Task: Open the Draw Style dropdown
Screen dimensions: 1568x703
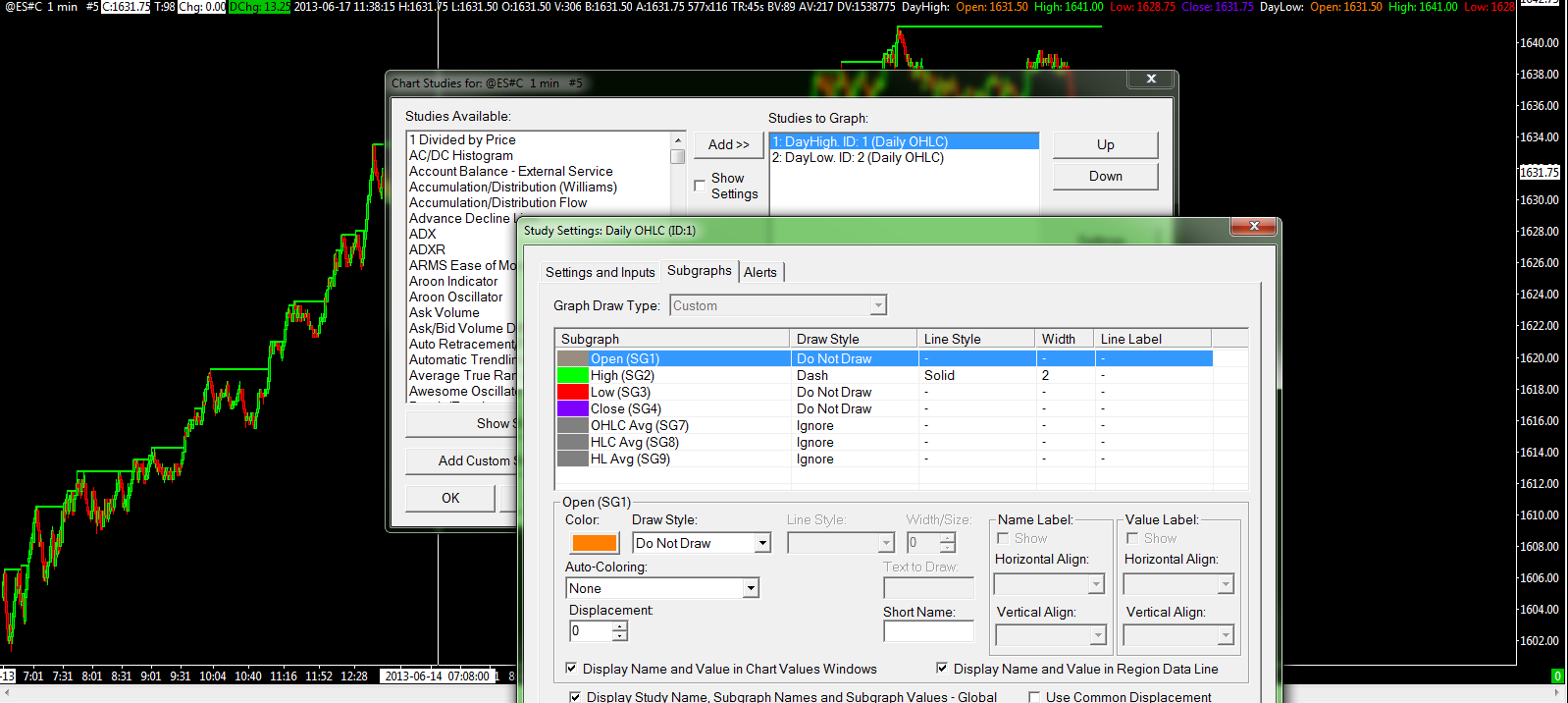Action: 761,543
